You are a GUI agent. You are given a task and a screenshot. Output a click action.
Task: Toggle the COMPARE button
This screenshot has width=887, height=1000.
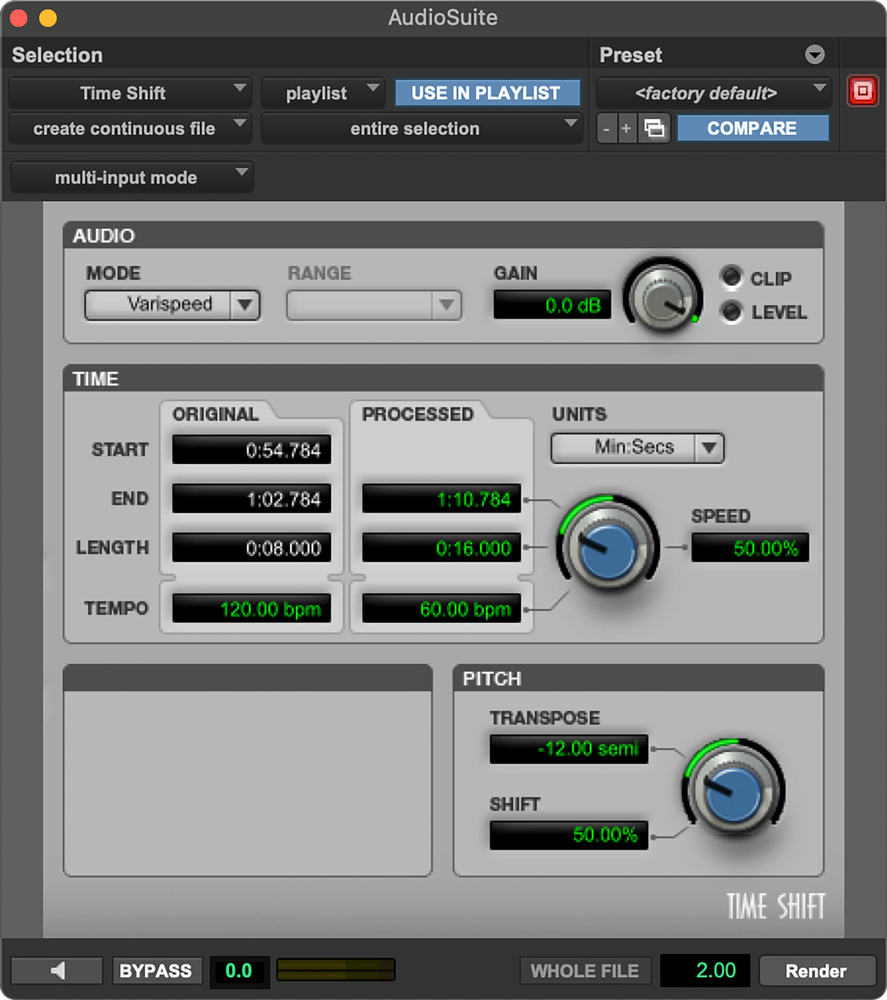tap(752, 128)
